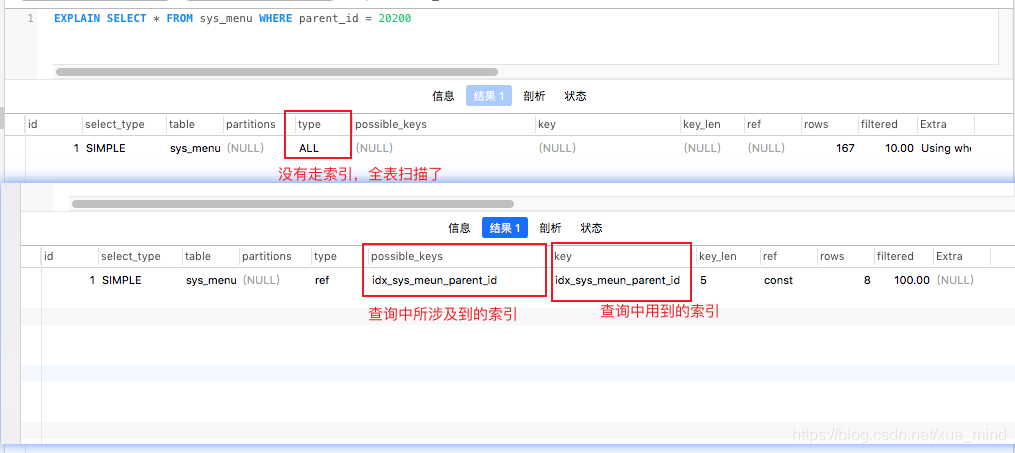Click 'Extra' column header in upper table
The height and width of the screenshot is (453, 1015).
pos(933,124)
